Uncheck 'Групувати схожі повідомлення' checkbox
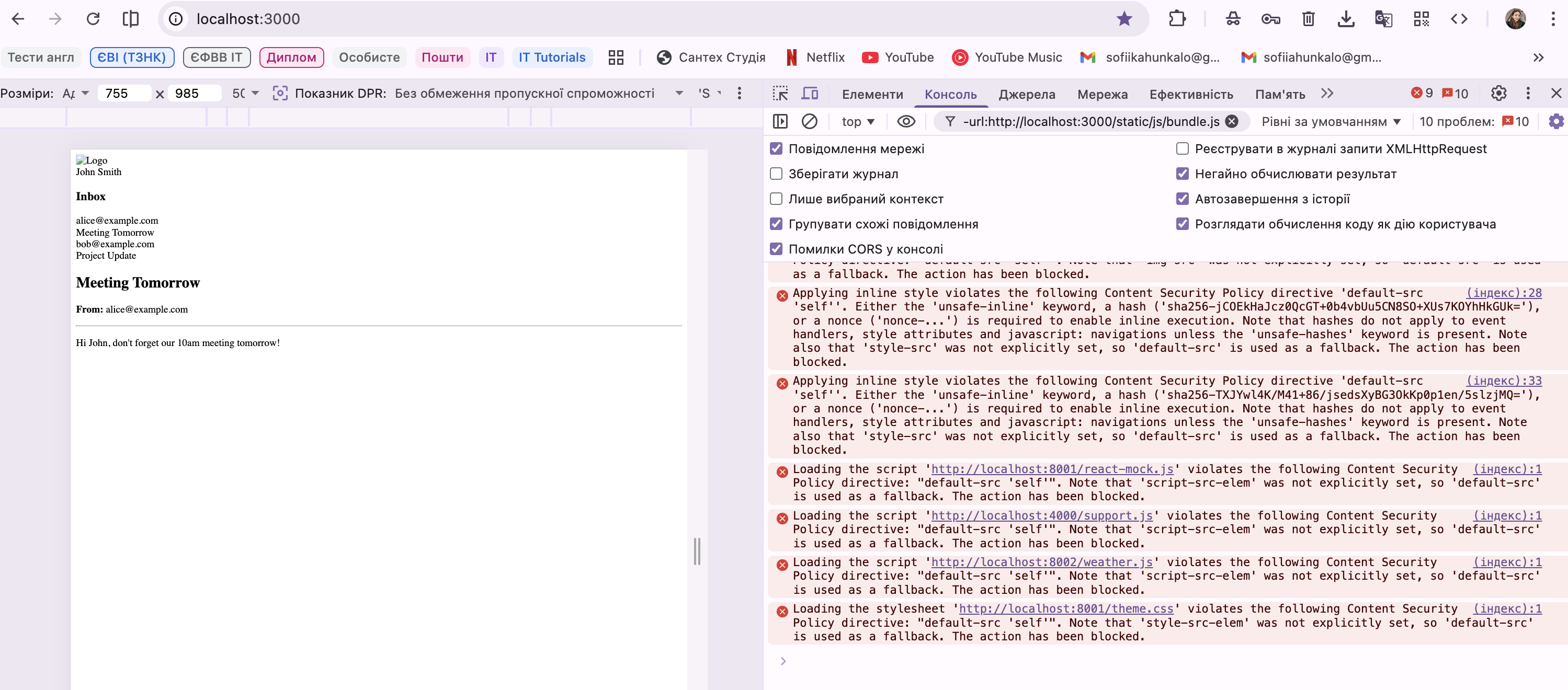The height and width of the screenshot is (690, 1568). click(776, 223)
